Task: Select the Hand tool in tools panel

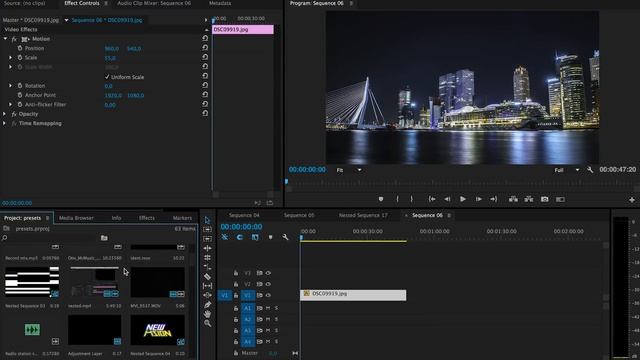Action: click(x=207, y=314)
